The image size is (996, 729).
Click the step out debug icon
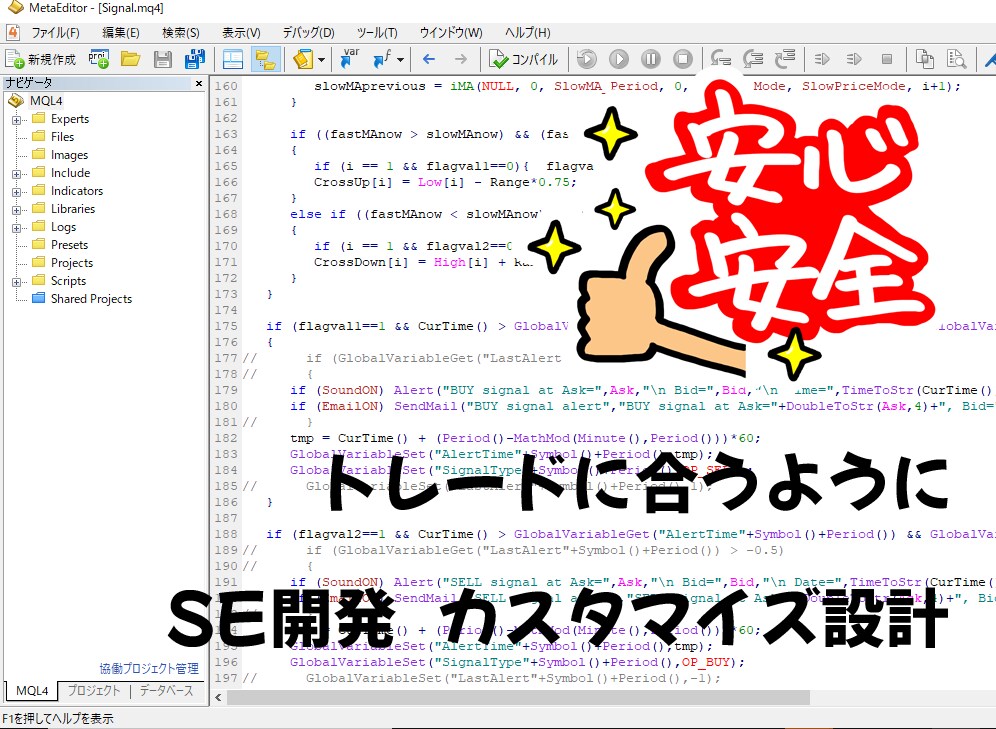(x=785, y=60)
